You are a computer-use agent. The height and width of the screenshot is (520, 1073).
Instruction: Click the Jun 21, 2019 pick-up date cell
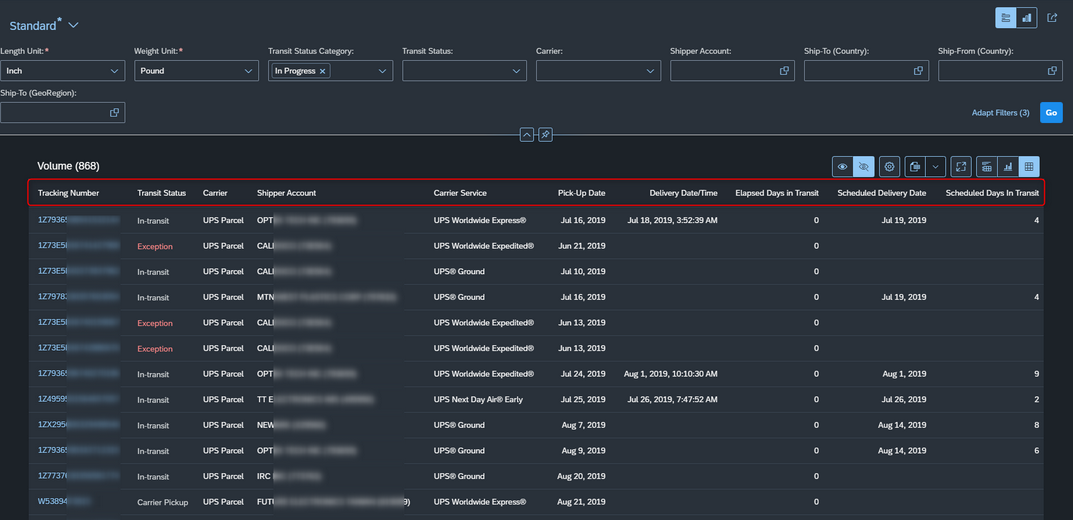(x=582, y=246)
